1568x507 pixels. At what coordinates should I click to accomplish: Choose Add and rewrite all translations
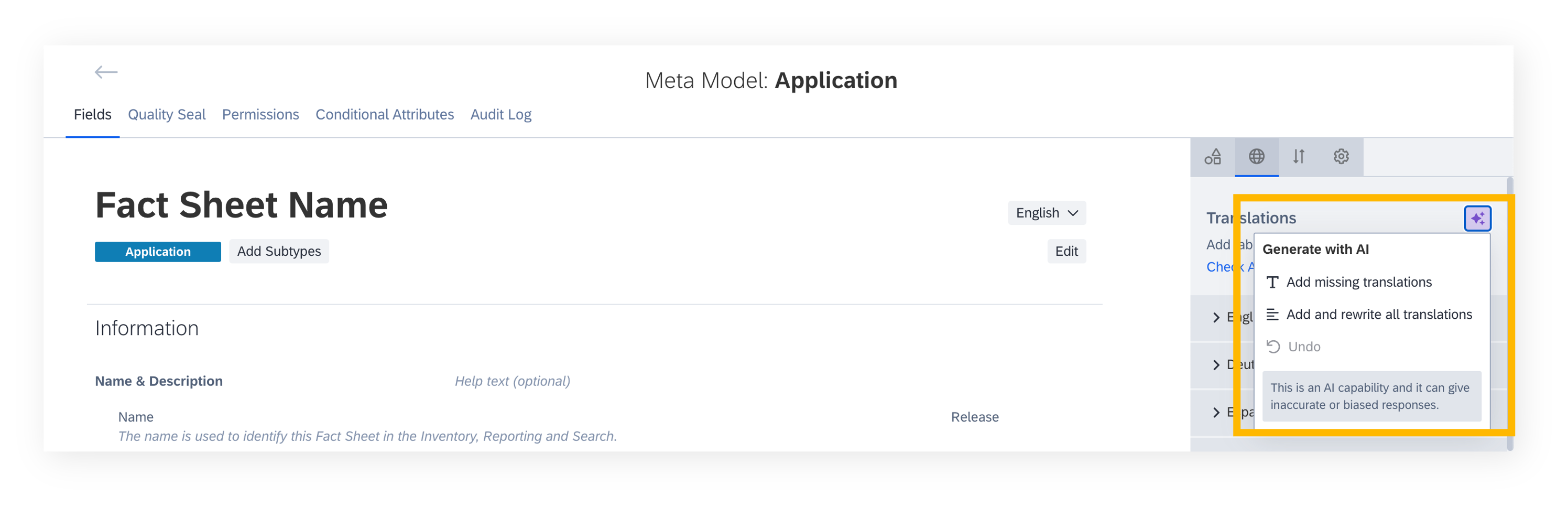tap(1379, 315)
